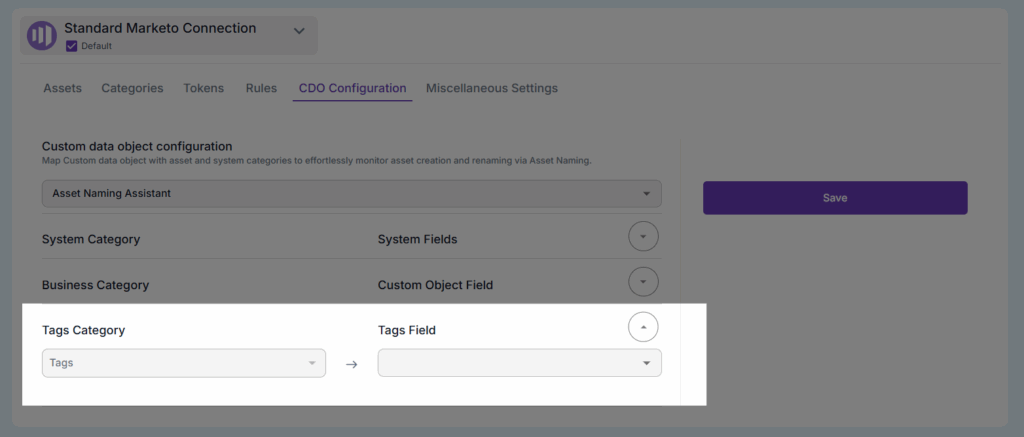
Task: Click the Custom Object Field label
Action: point(435,285)
